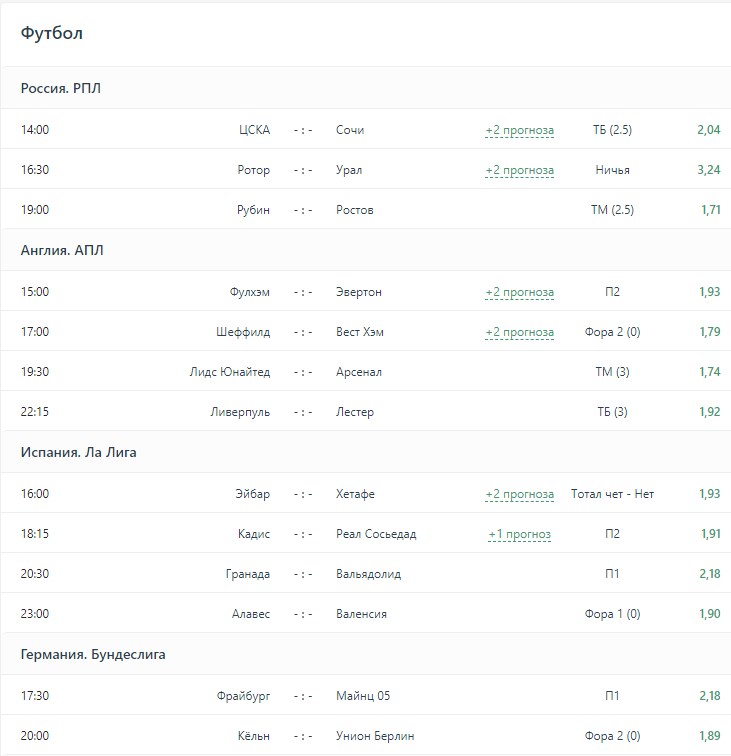Open '+2 прогноза' for Эйбар – Хетафе

tap(519, 494)
